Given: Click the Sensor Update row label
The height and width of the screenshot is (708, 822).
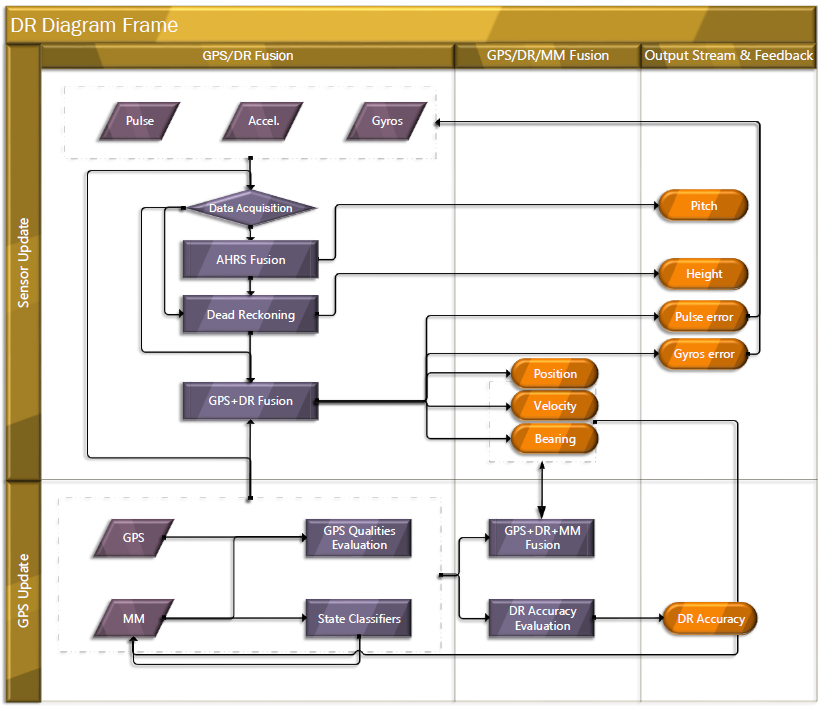Looking at the screenshot, I should 24,263.
